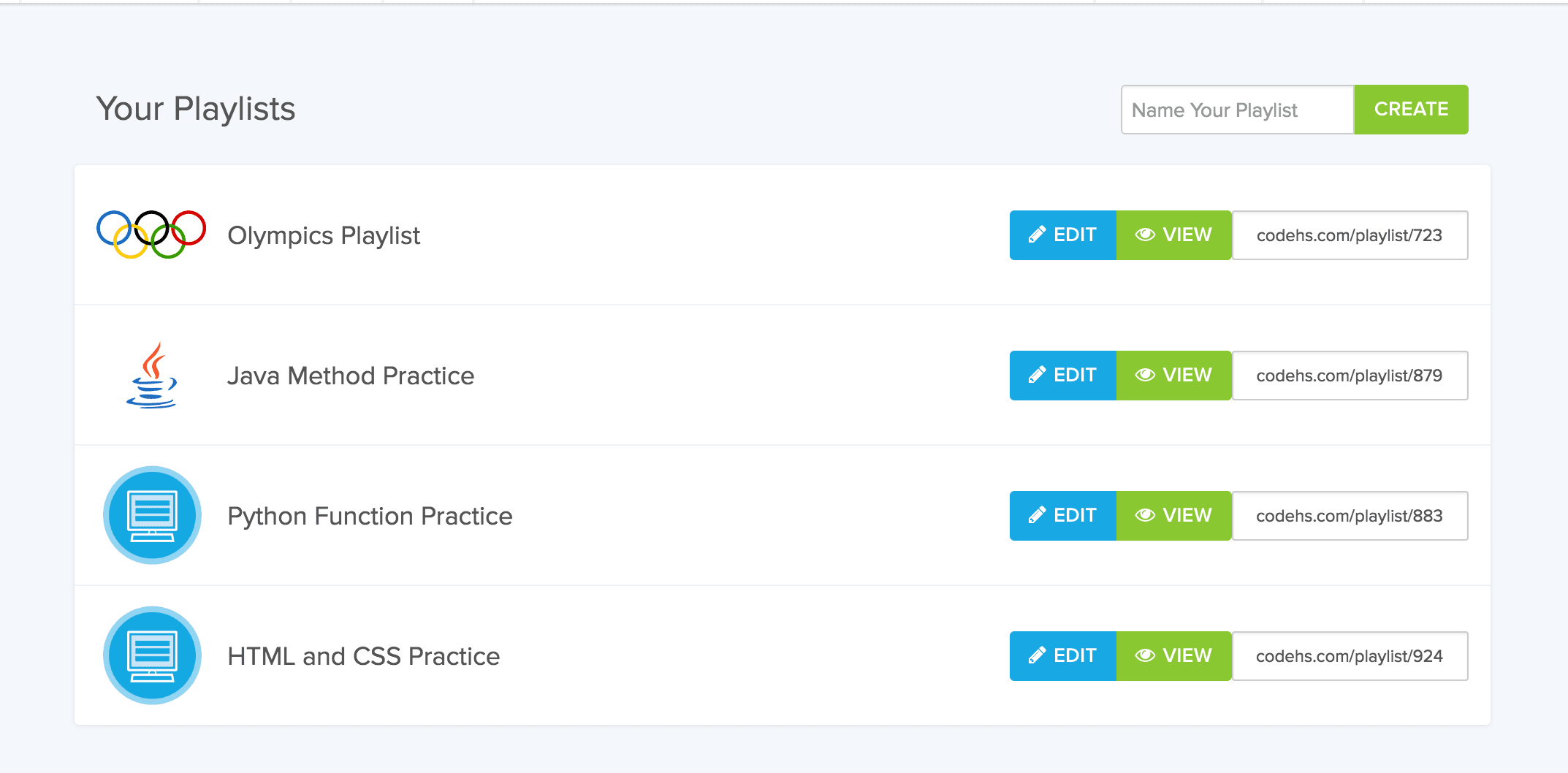Edit the Olympics Playlist
1568x773 pixels.
[1063, 235]
